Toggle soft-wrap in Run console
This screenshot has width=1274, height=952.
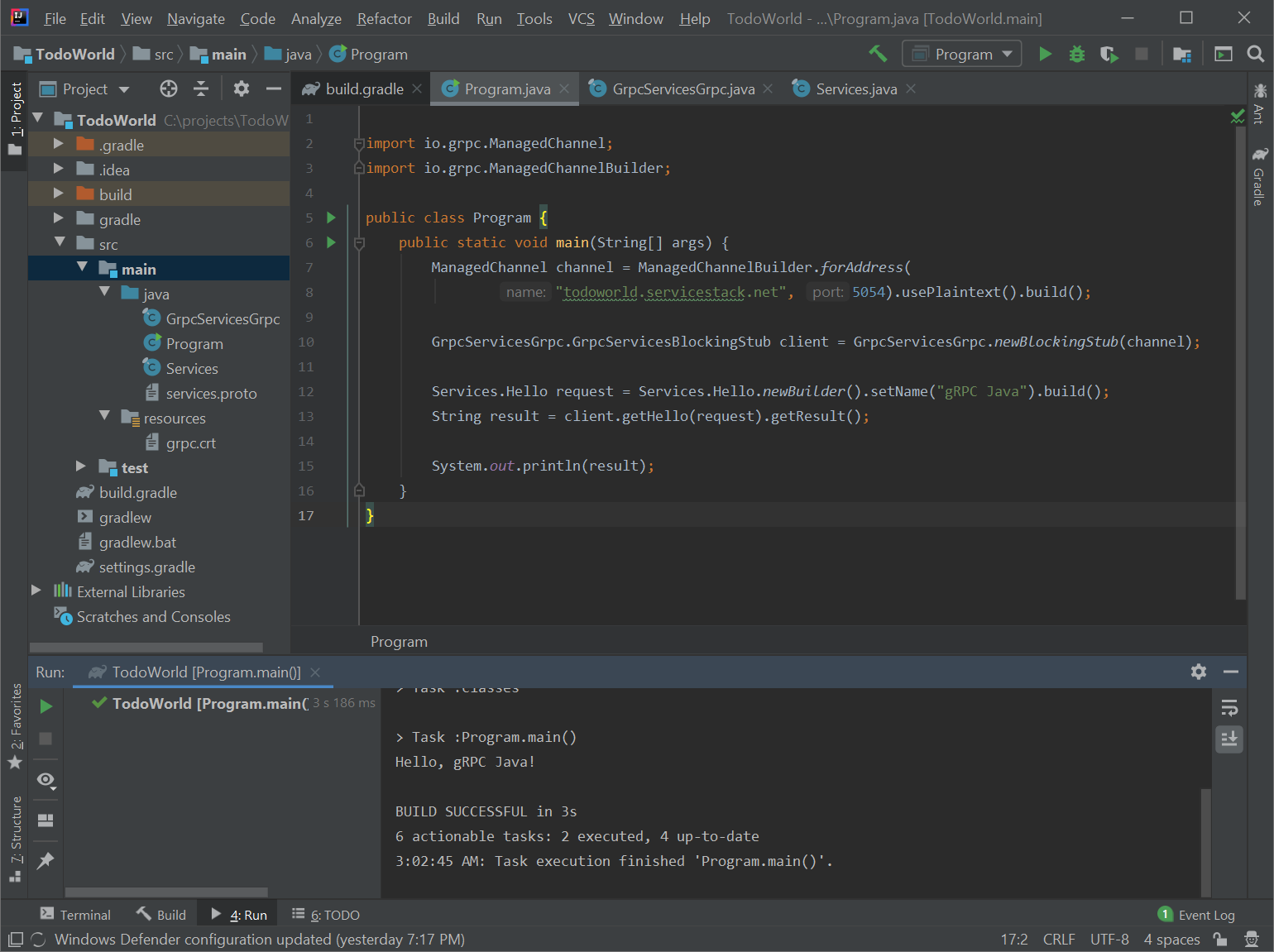click(1229, 708)
